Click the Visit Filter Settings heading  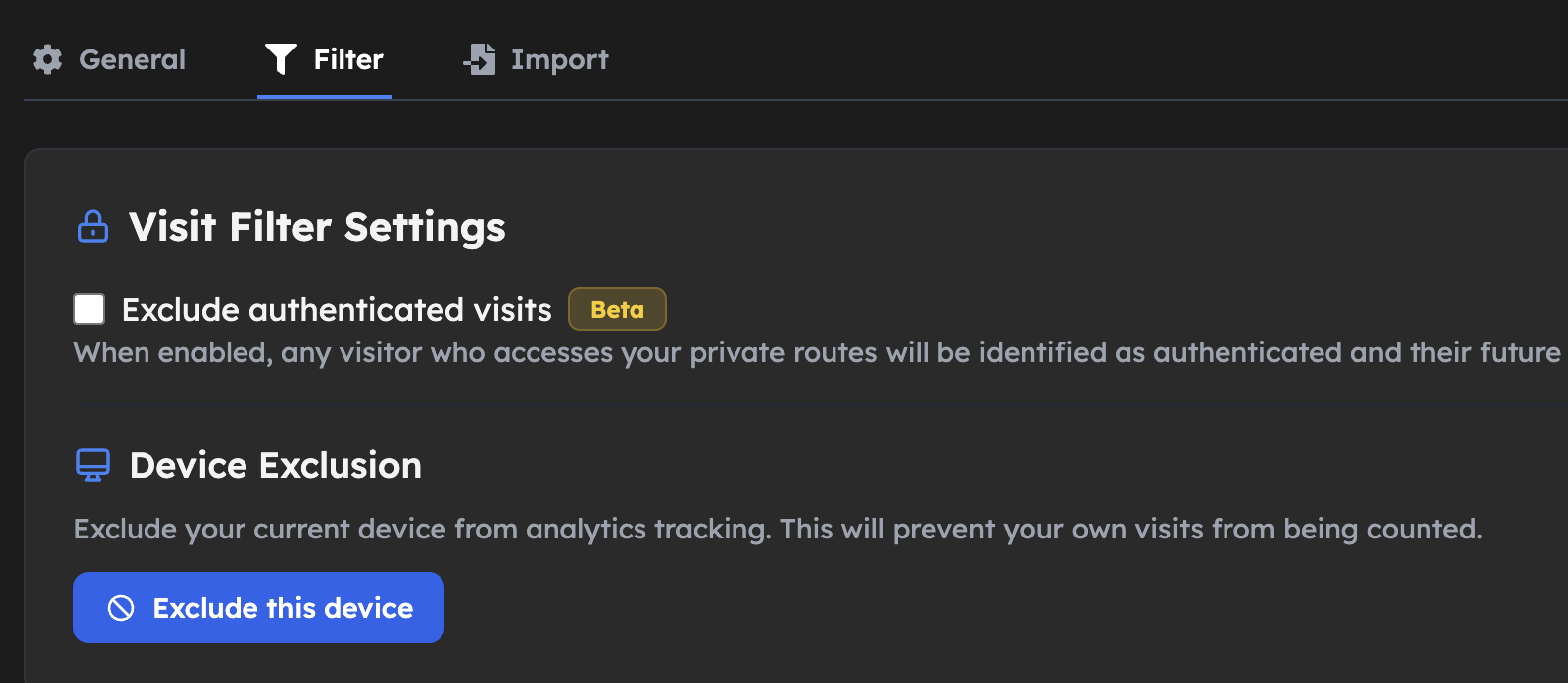tap(315, 226)
